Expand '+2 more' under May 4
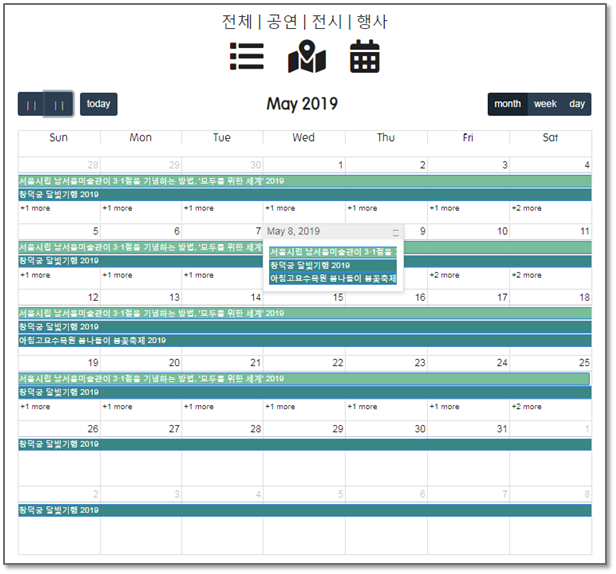 point(526,208)
